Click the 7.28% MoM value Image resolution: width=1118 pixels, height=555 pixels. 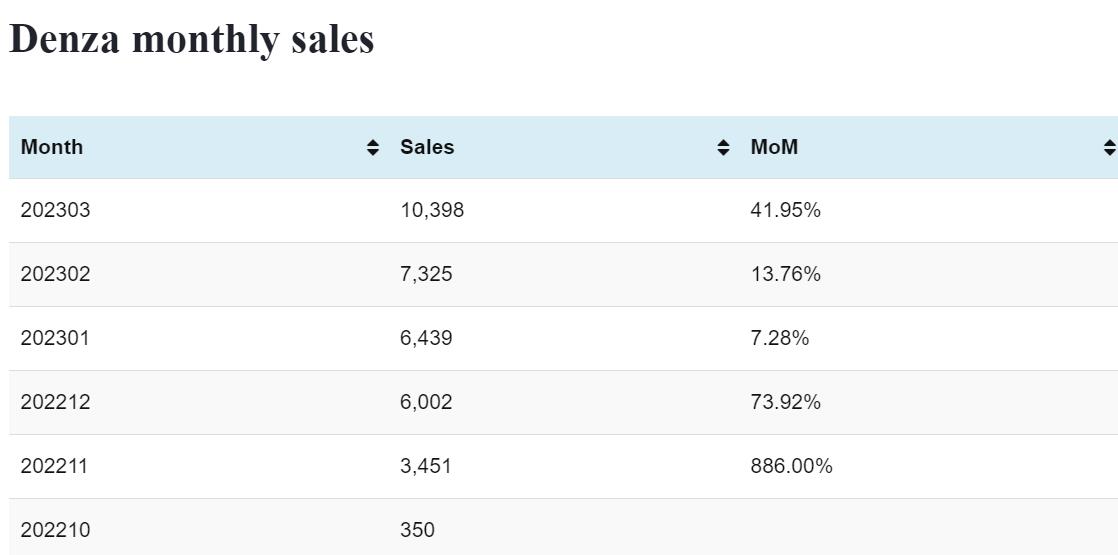pos(779,338)
